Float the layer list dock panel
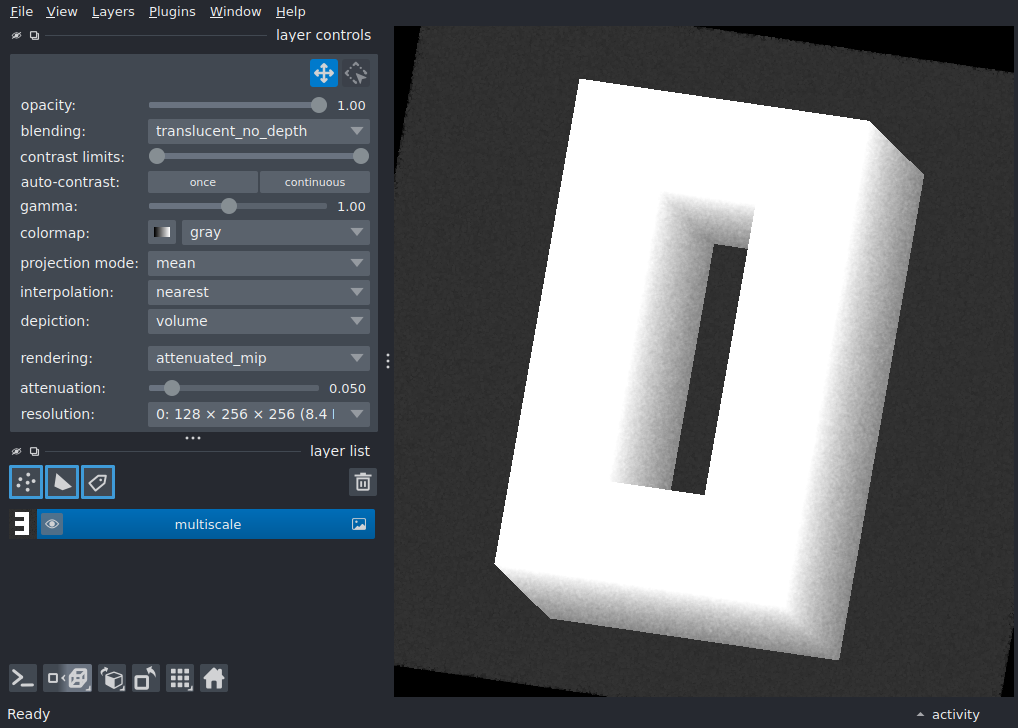This screenshot has width=1018, height=728. coord(34,451)
